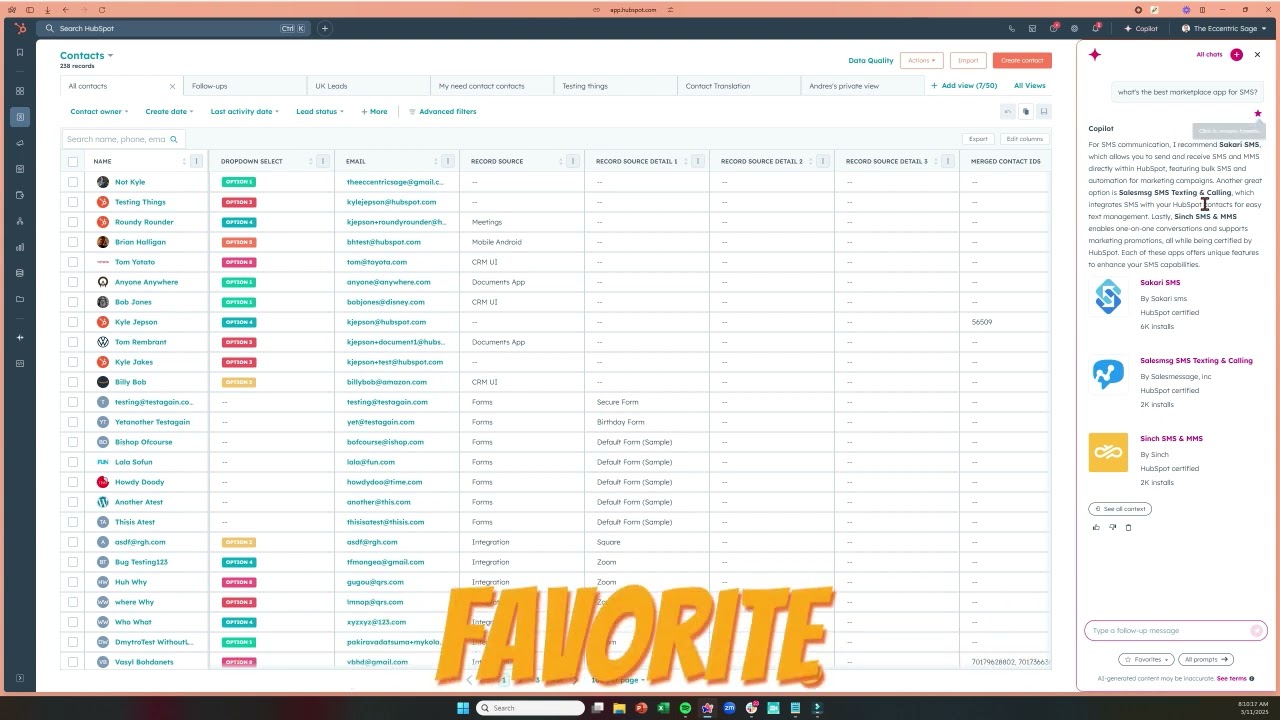Click the Search HubSpot field
This screenshot has width=1280, height=720.
[172, 29]
